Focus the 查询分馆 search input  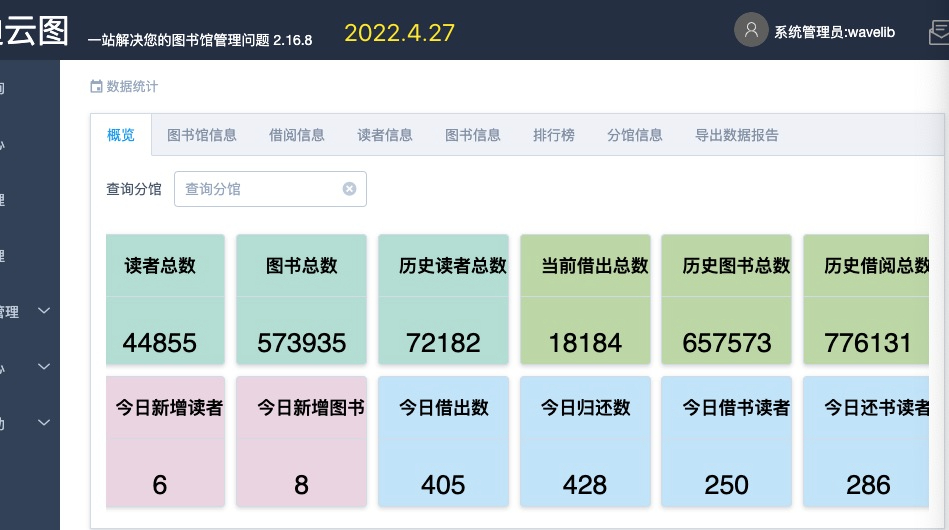click(x=260, y=189)
